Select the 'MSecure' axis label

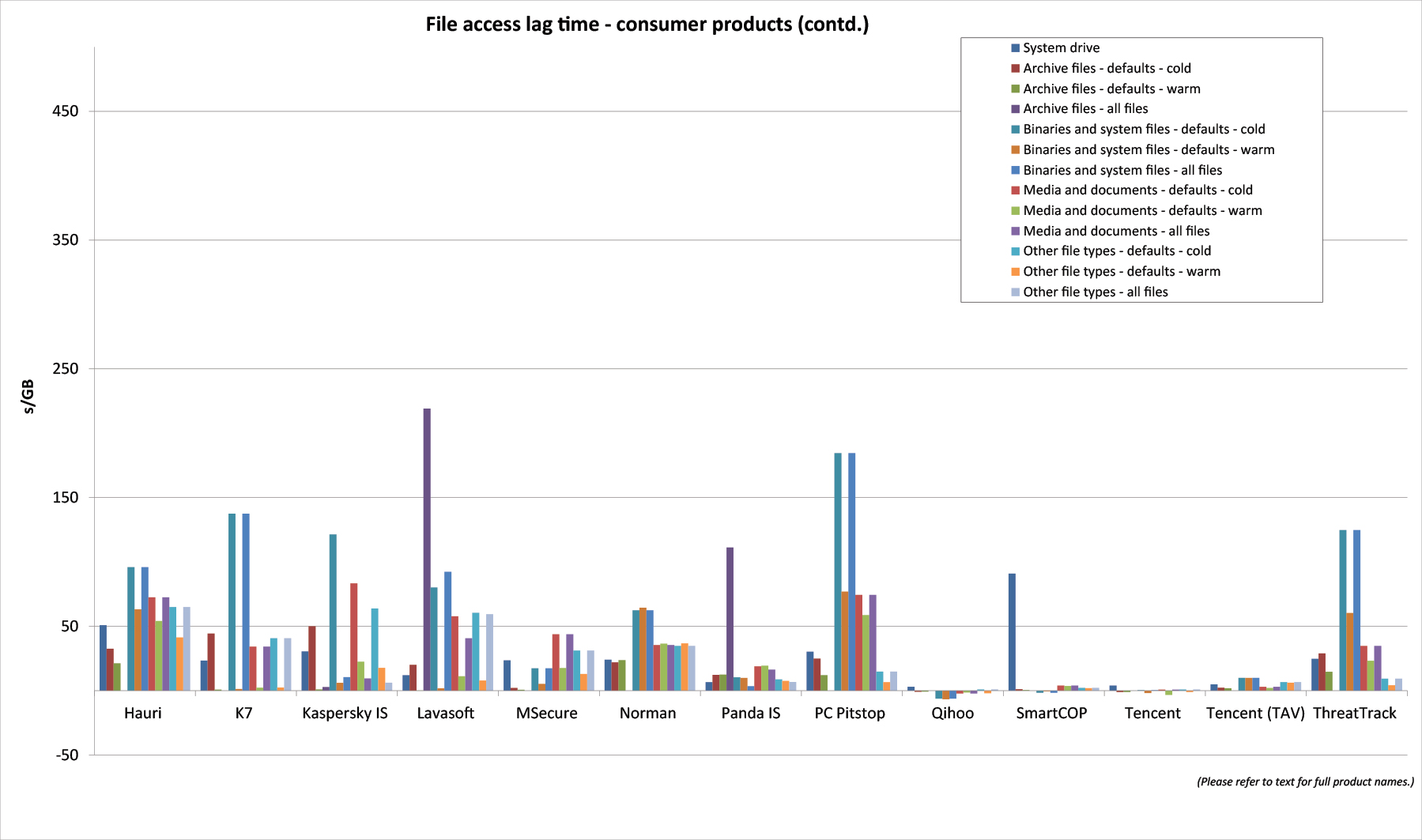tap(547, 714)
